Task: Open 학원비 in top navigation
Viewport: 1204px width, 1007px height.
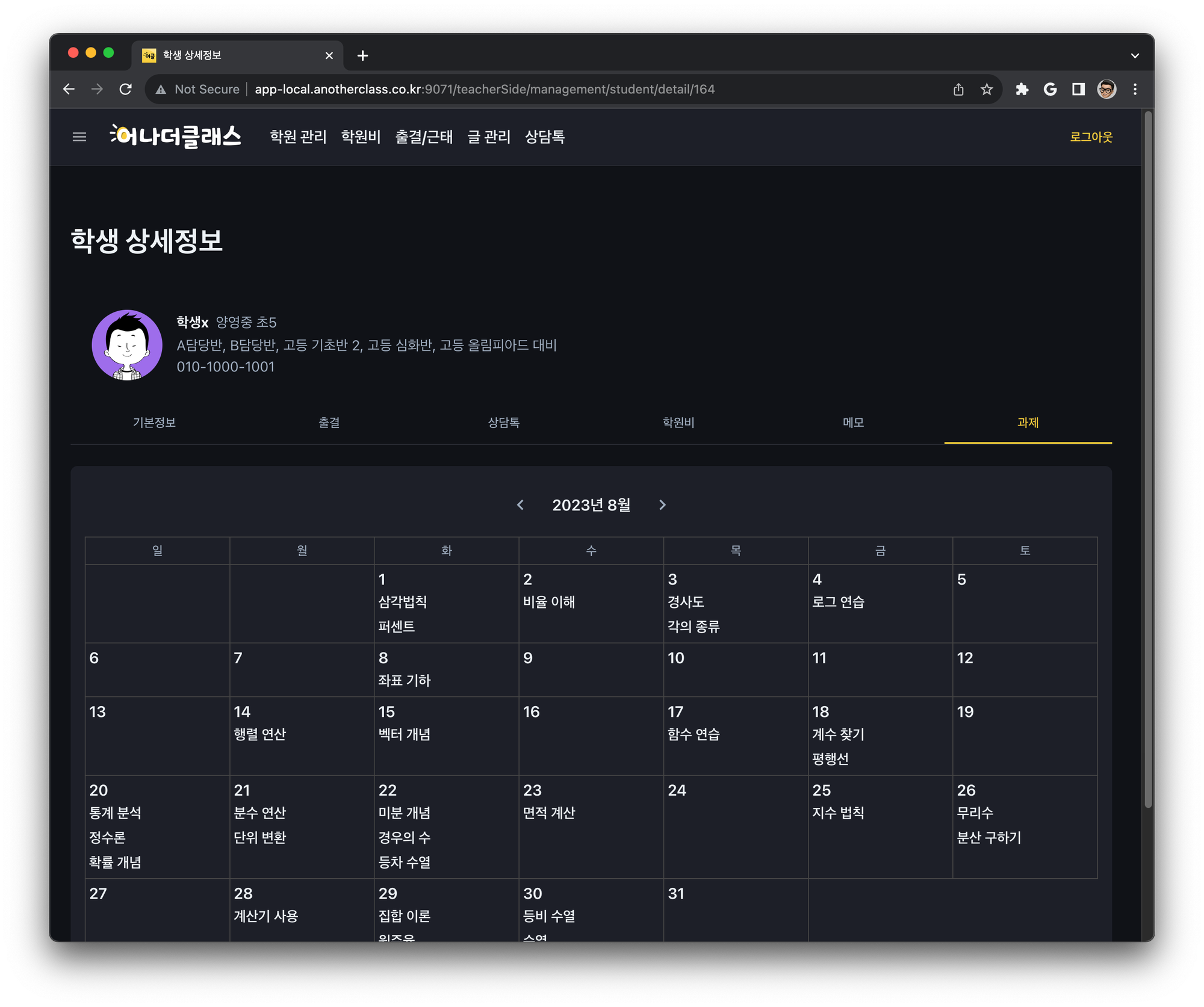Action: pyautogui.click(x=361, y=137)
